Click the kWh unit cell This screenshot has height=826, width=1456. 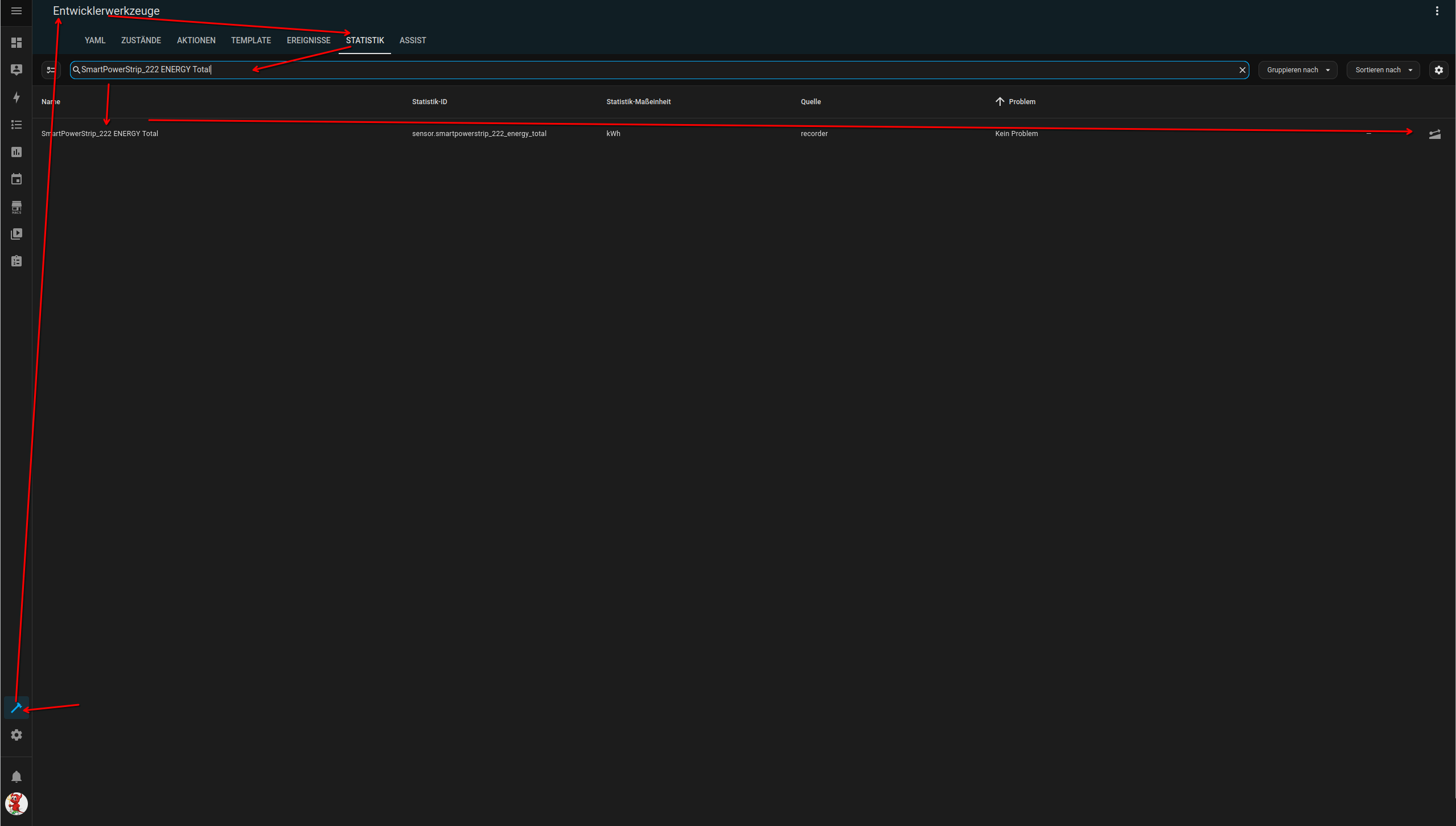pos(613,134)
